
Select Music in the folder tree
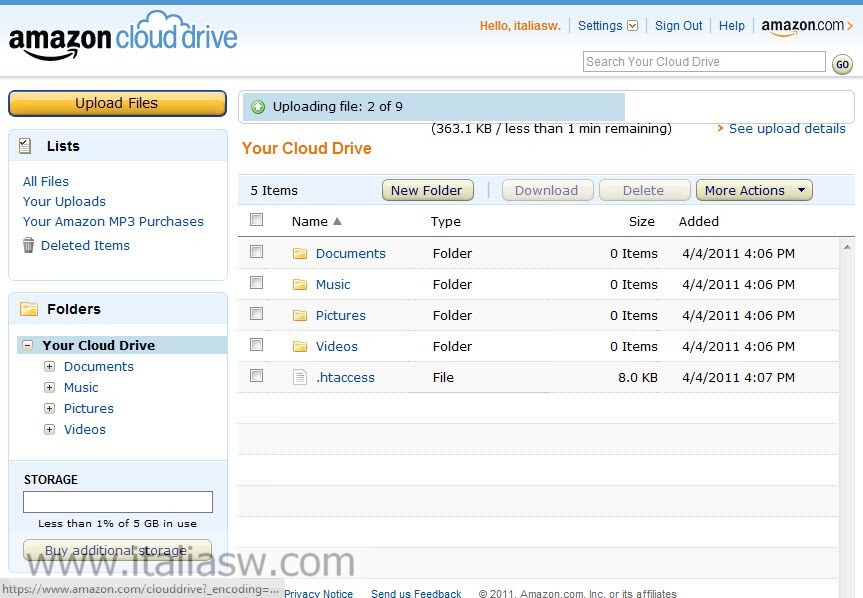[x=81, y=387]
